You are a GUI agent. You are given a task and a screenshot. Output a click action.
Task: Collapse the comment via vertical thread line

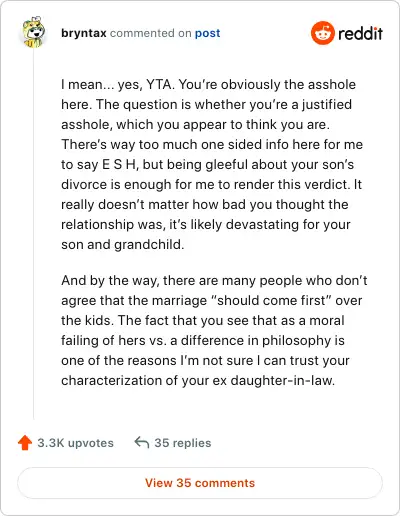coord(33,233)
